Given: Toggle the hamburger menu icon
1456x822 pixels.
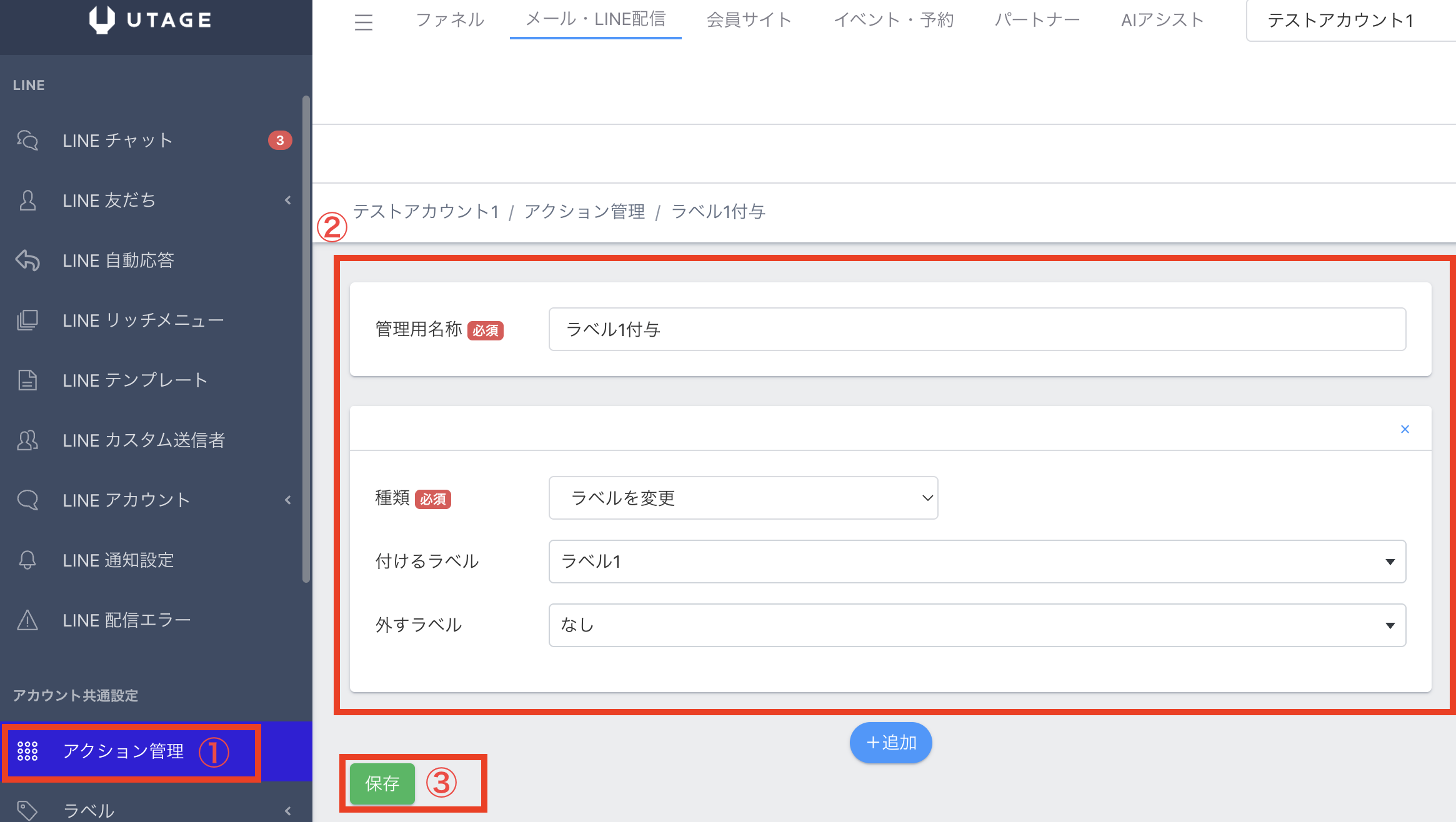Looking at the screenshot, I should click(x=363, y=22).
